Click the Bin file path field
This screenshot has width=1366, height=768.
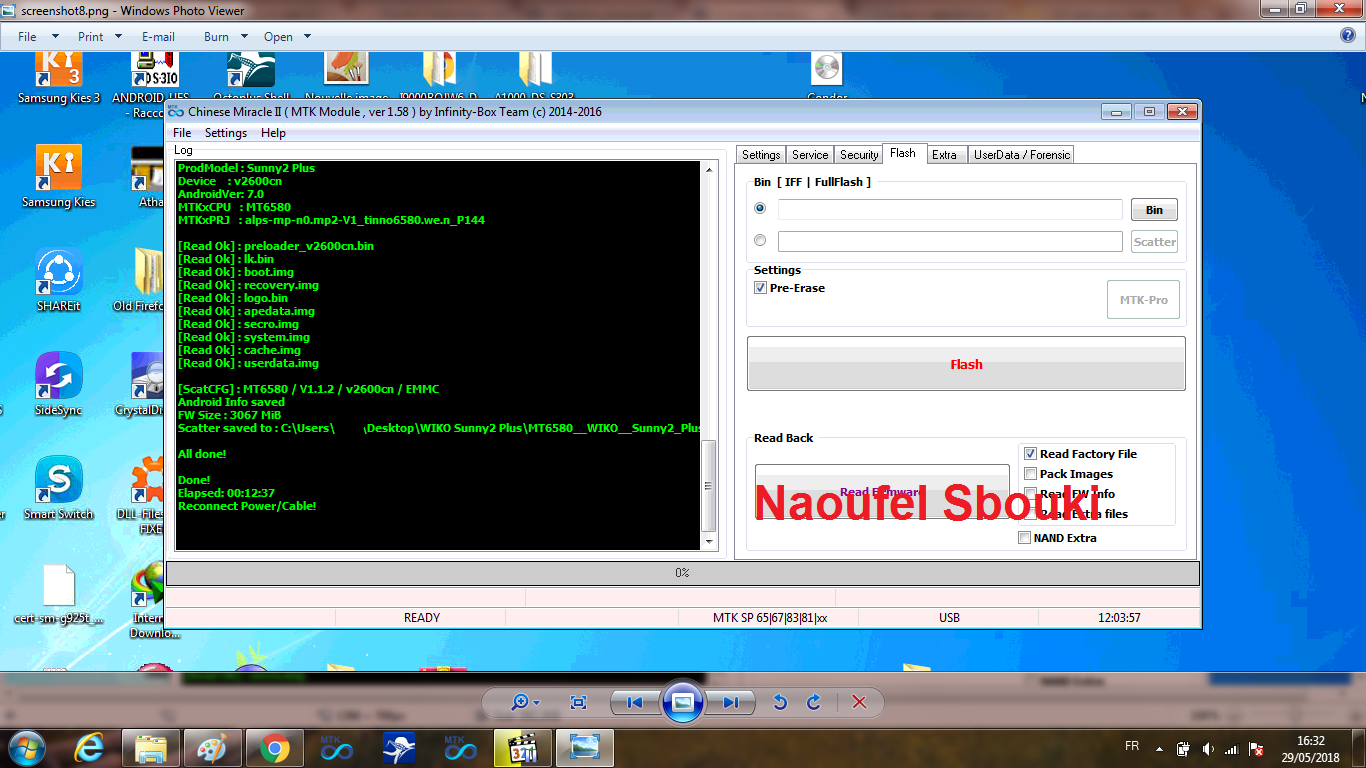pyautogui.click(x=950, y=209)
